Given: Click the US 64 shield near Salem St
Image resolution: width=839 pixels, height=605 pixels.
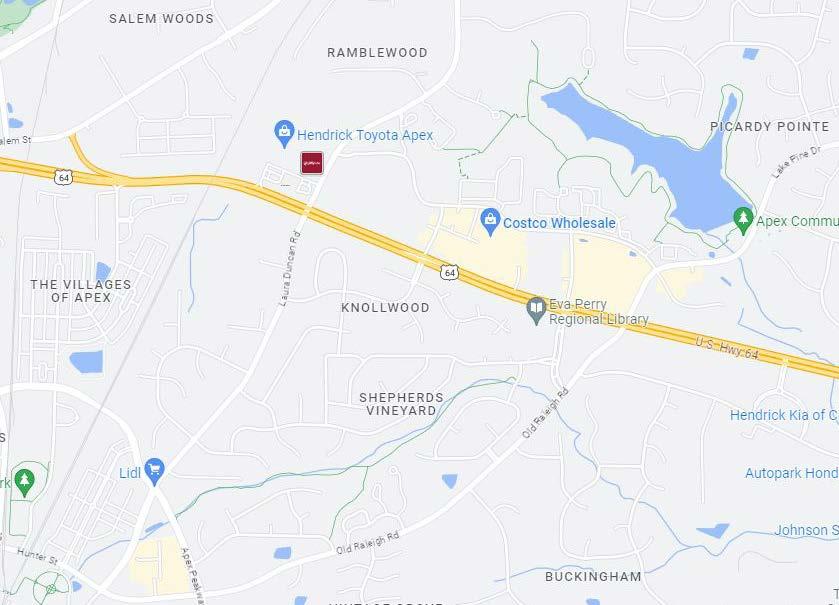Looking at the screenshot, I should [x=64, y=177].
